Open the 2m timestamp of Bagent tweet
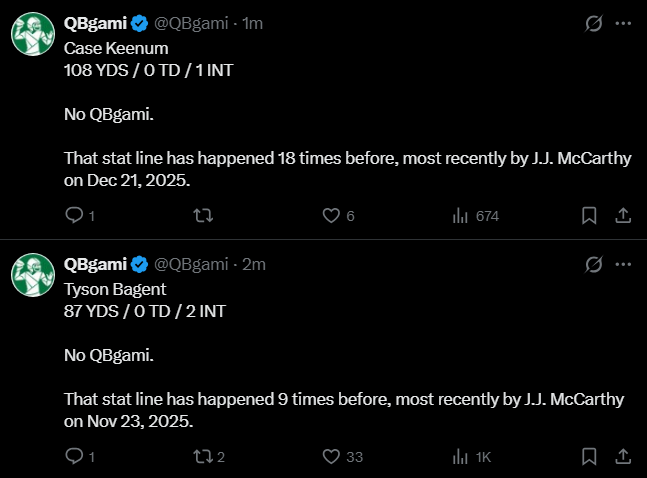This screenshot has height=478, width=647. coord(254,265)
